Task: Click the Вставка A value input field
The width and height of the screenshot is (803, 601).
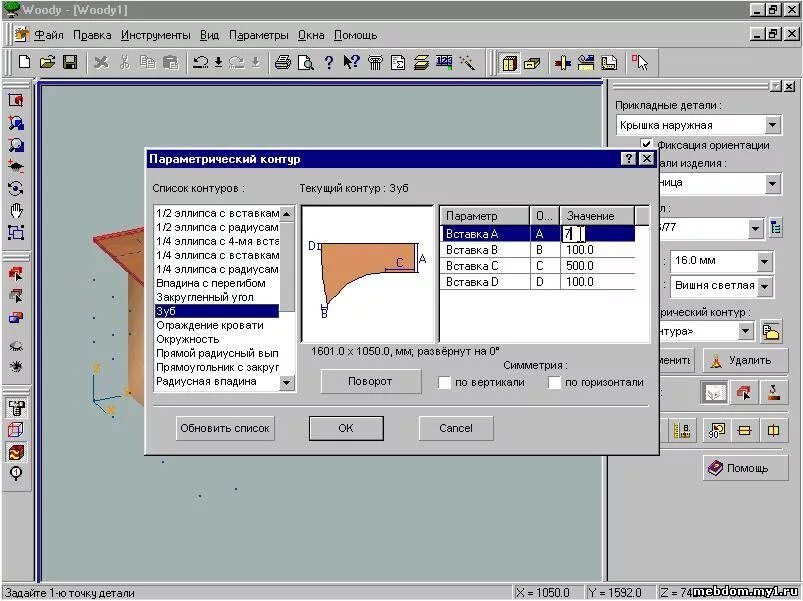Action: tap(574, 234)
